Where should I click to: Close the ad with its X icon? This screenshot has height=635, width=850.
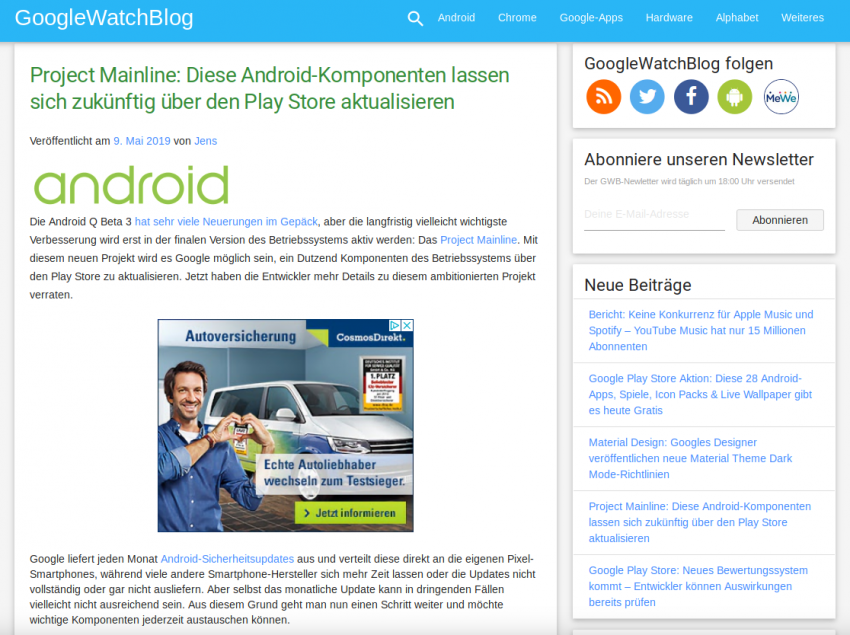point(407,325)
